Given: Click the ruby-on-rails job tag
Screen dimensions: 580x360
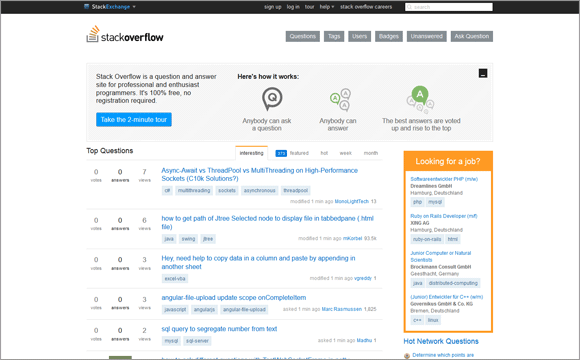Looking at the screenshot, I should [x=427, y=239].
